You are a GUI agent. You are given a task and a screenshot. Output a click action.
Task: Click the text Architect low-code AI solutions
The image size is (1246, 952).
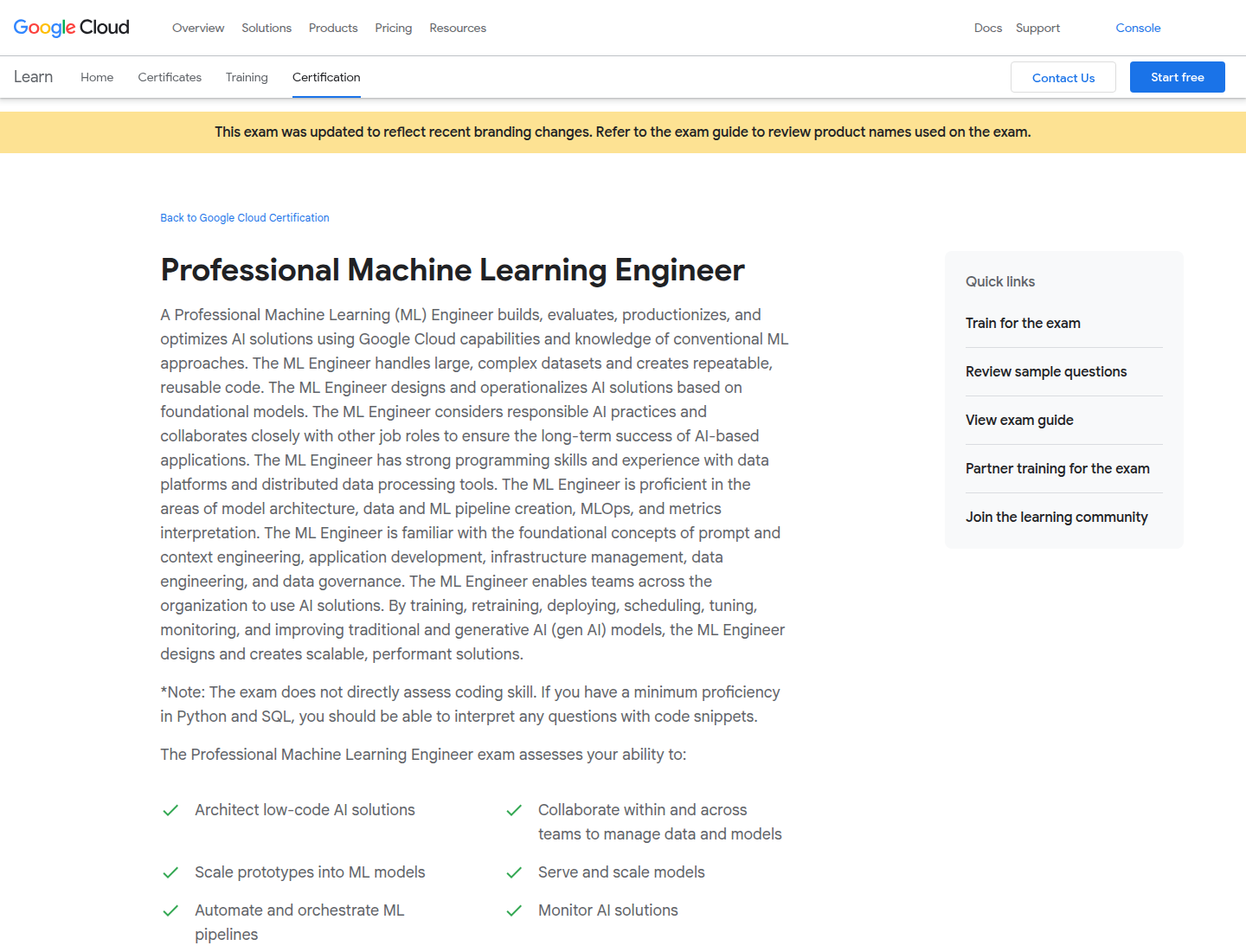(305, 810)
